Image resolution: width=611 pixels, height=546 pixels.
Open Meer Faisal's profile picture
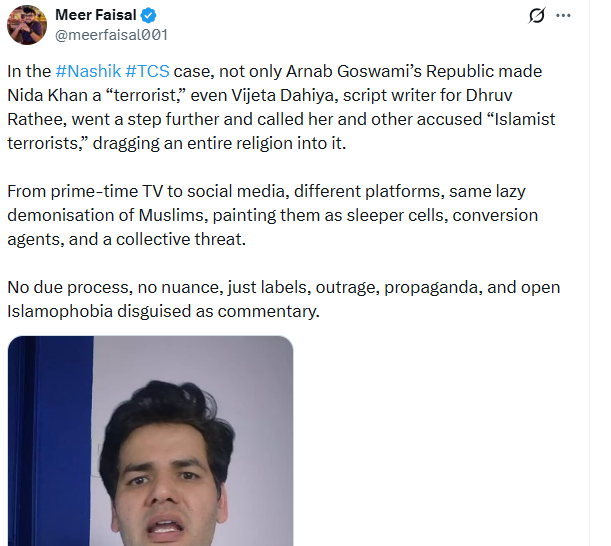coord(27,24)
